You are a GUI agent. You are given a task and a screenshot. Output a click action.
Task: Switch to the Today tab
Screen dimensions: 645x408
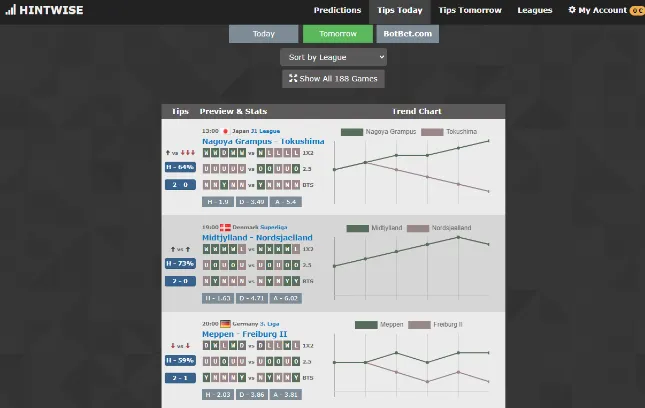pos(264,34)
